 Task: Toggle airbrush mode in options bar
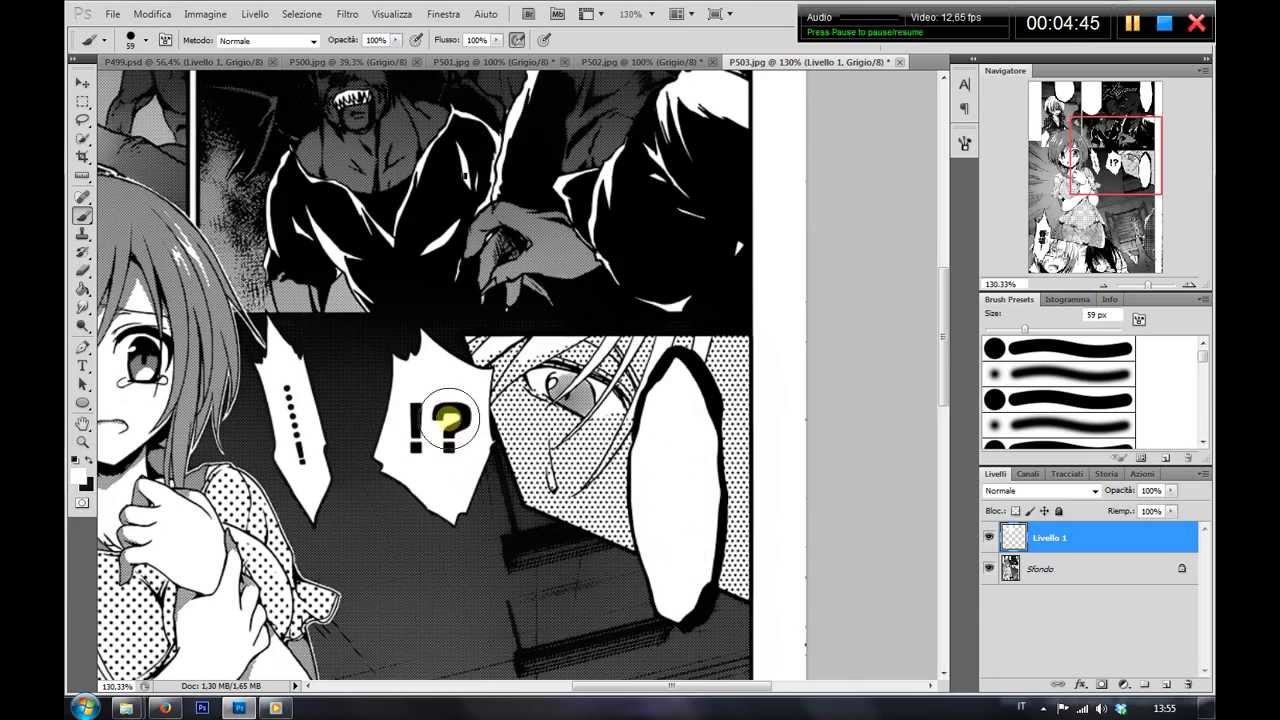click(517, 40)
